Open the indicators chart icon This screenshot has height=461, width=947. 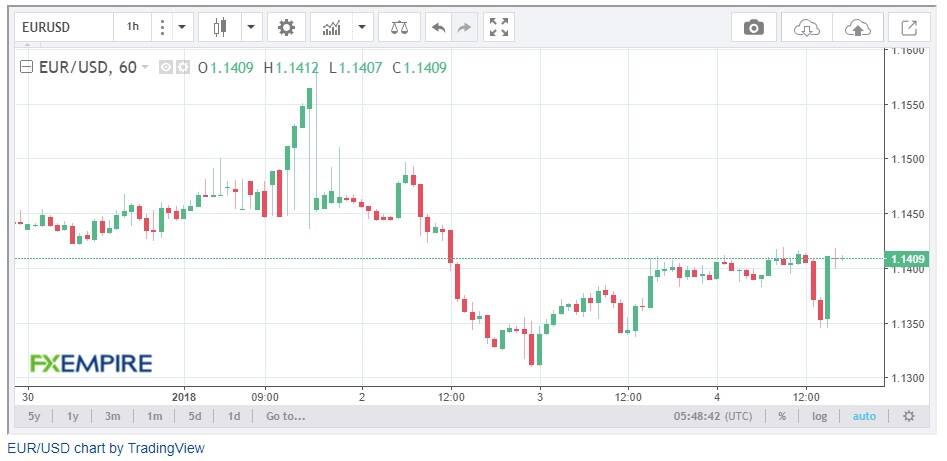(332, 27)
